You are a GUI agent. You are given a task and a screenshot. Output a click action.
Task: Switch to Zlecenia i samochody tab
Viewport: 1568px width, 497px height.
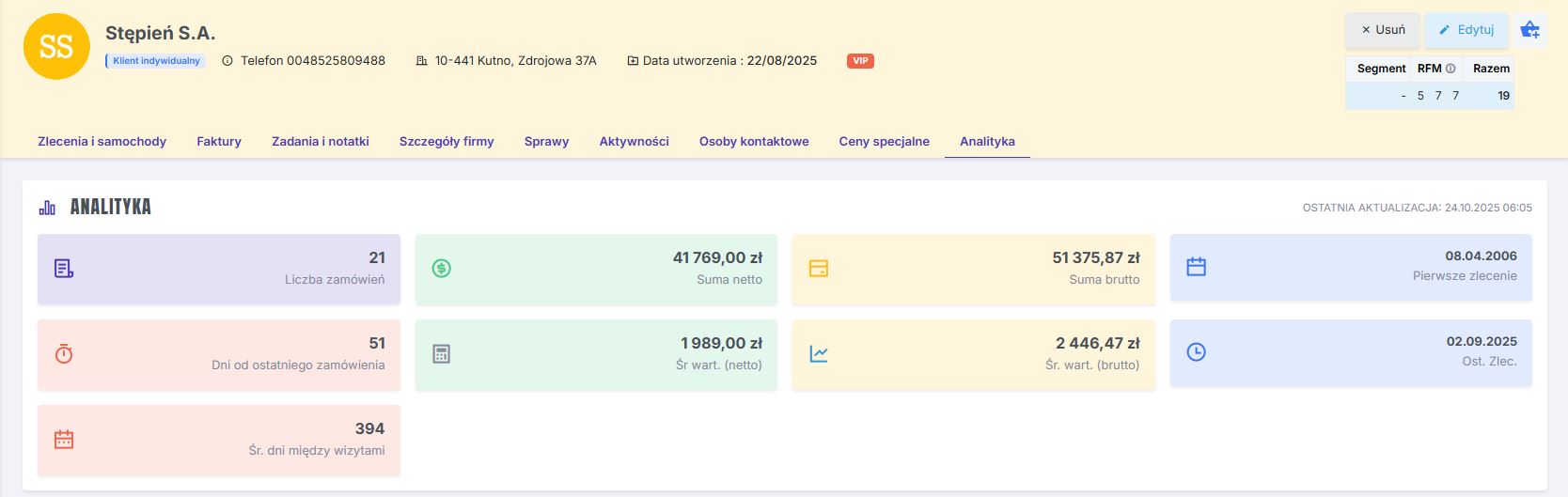click(x=102, y=142)
